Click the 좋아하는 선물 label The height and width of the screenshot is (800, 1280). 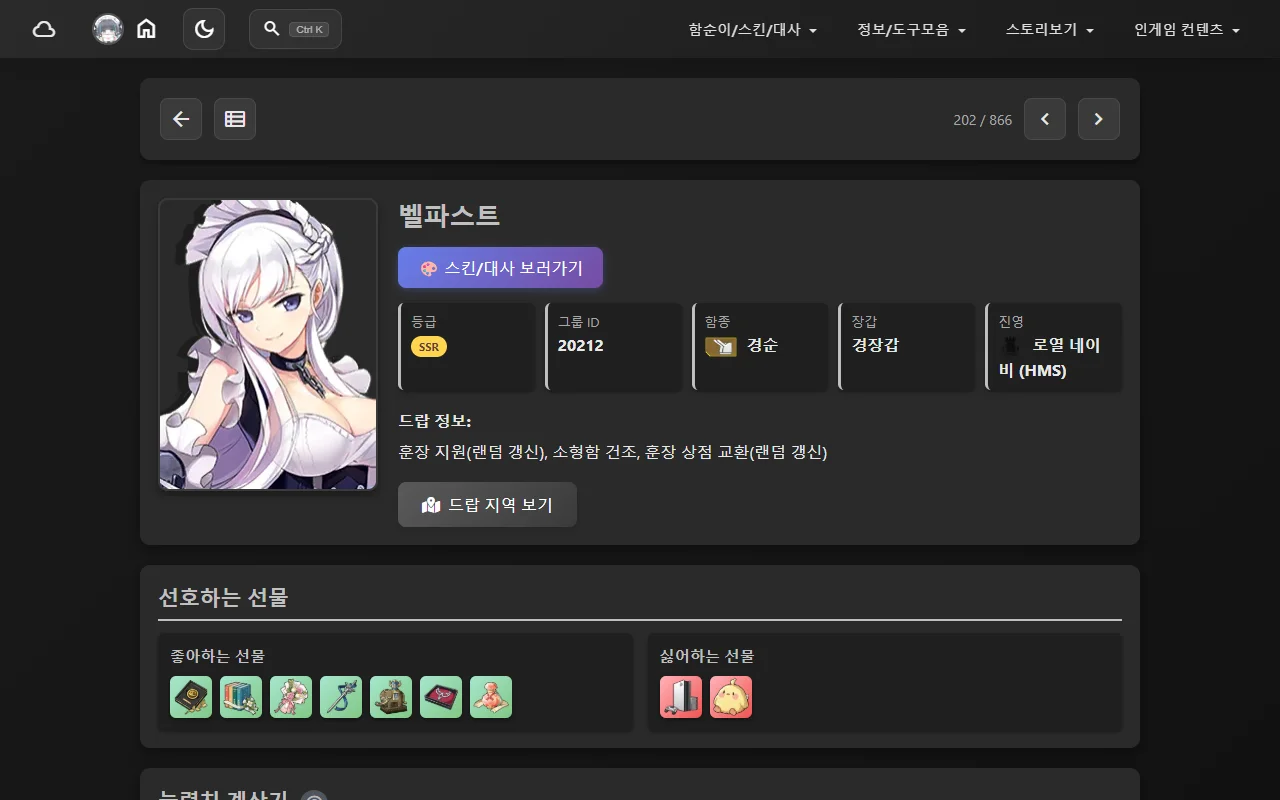(217, 657)
